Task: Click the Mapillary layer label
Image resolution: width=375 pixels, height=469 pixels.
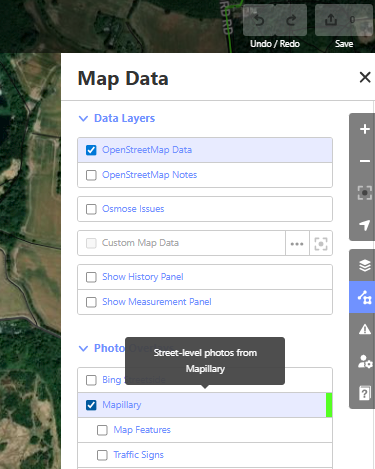Action: coord(122,405)
